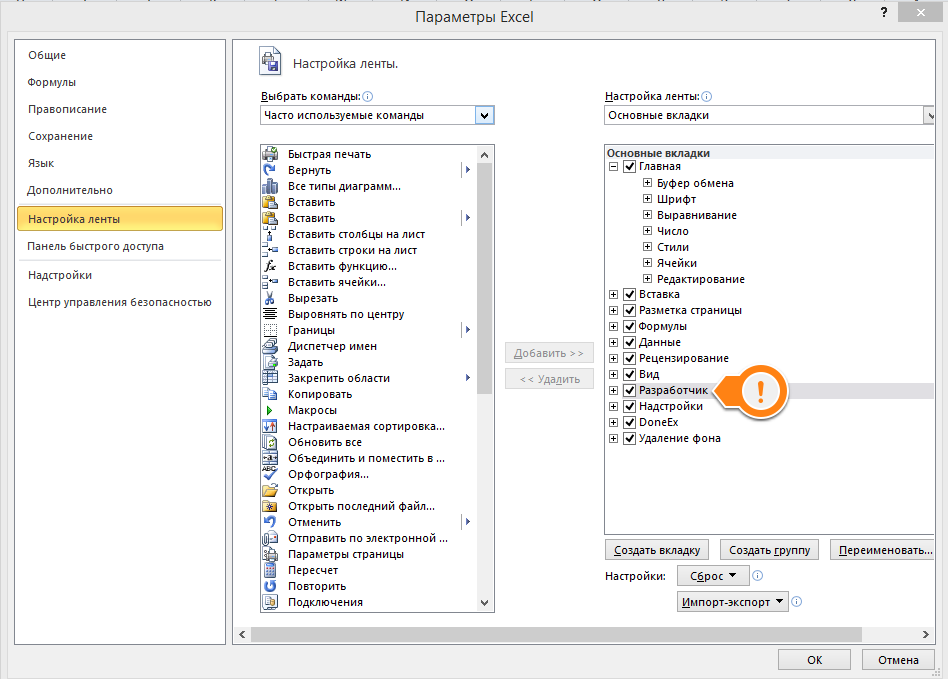Click the icon beside Задать
This screenshot has height=679, width=948.
(x=270, y=362)
